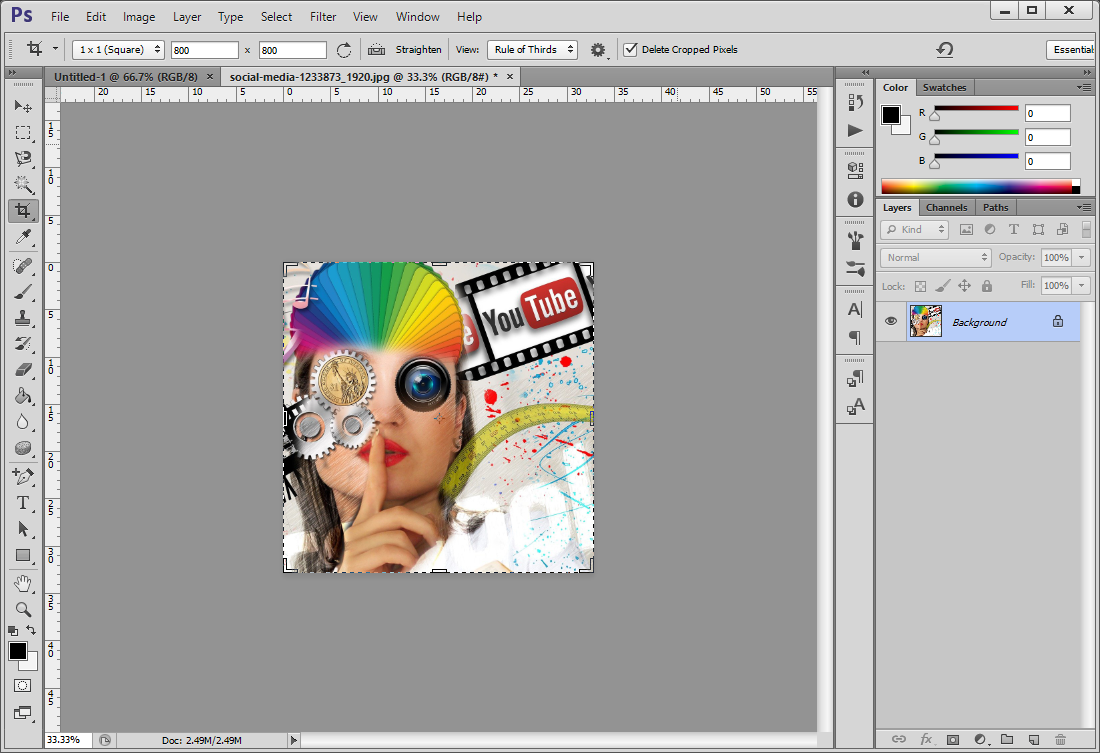Select the Move tool

point(23,106)
